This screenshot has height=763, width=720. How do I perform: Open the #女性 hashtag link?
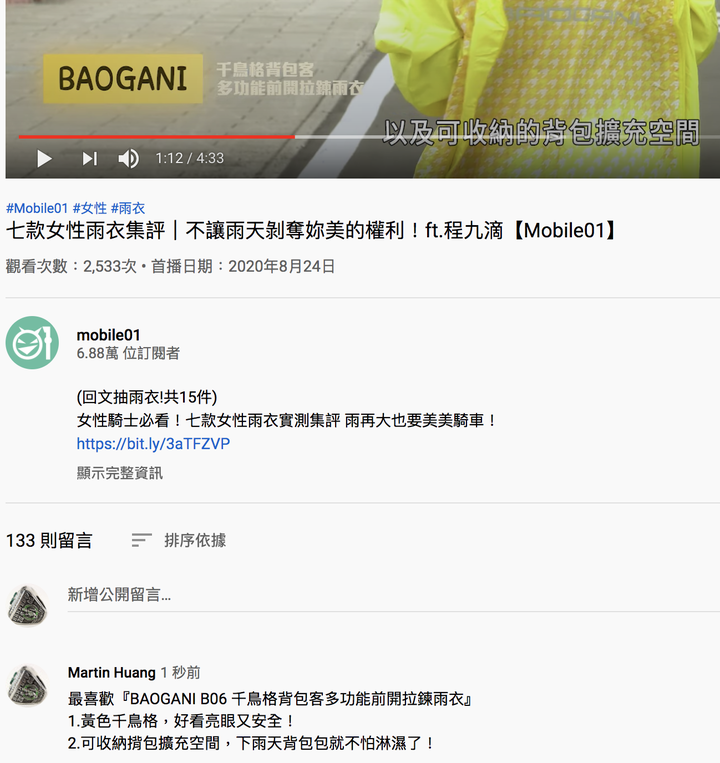(x=90, y=208)
